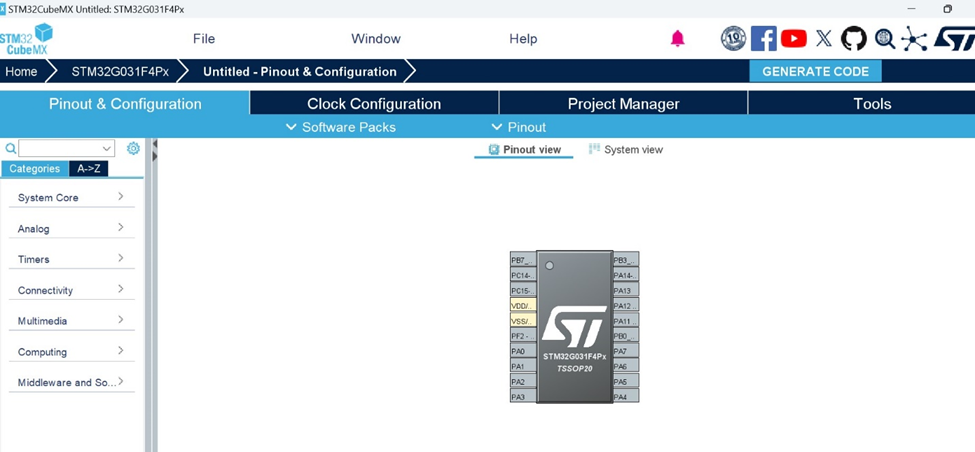This screenshot has width=975, height=452.
Task: Select pin PC15 on the chip
Action: 523,290
